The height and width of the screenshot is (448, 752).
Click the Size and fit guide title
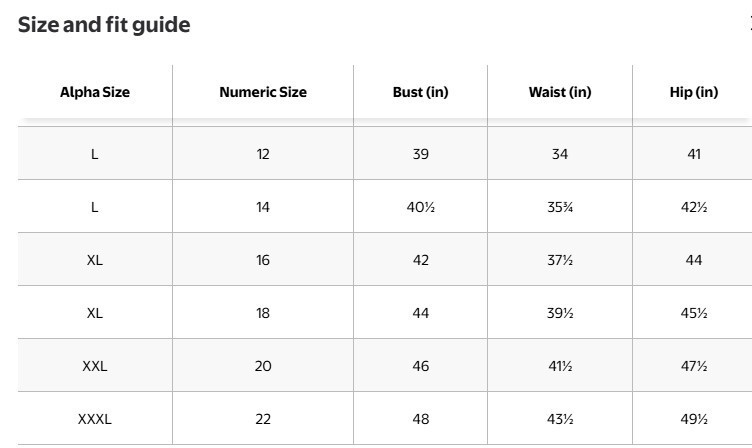point(104,25)
